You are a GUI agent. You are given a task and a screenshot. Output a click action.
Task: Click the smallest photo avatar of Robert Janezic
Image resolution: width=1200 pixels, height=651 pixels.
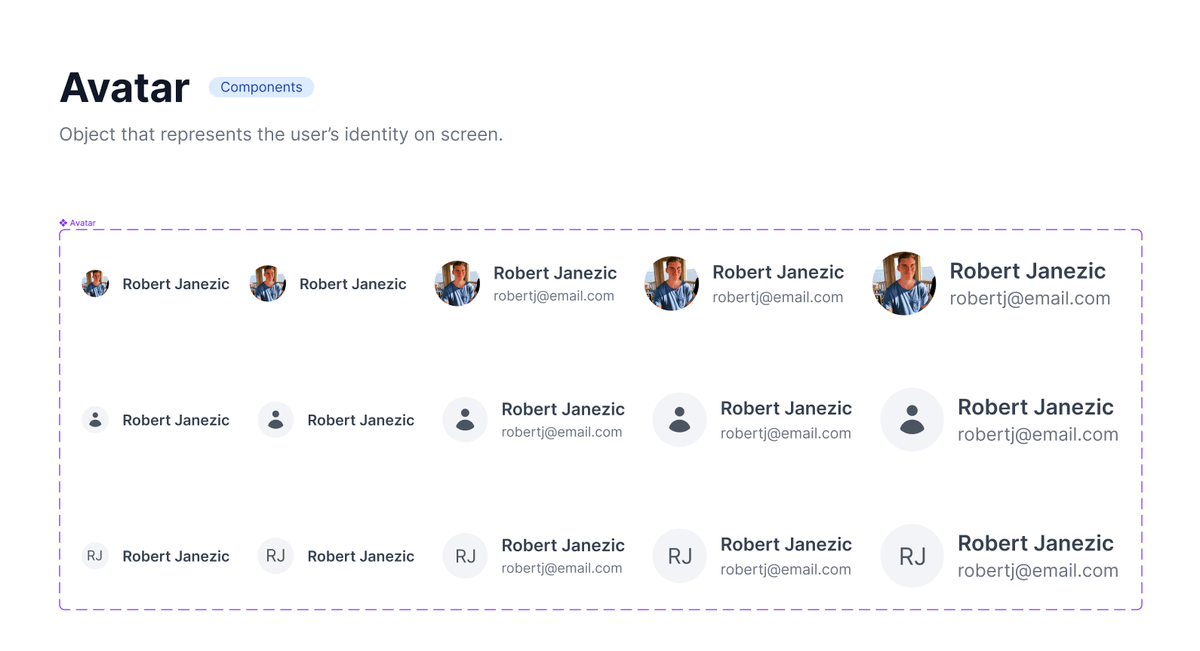pyautogui.click(x=95, y=284)
